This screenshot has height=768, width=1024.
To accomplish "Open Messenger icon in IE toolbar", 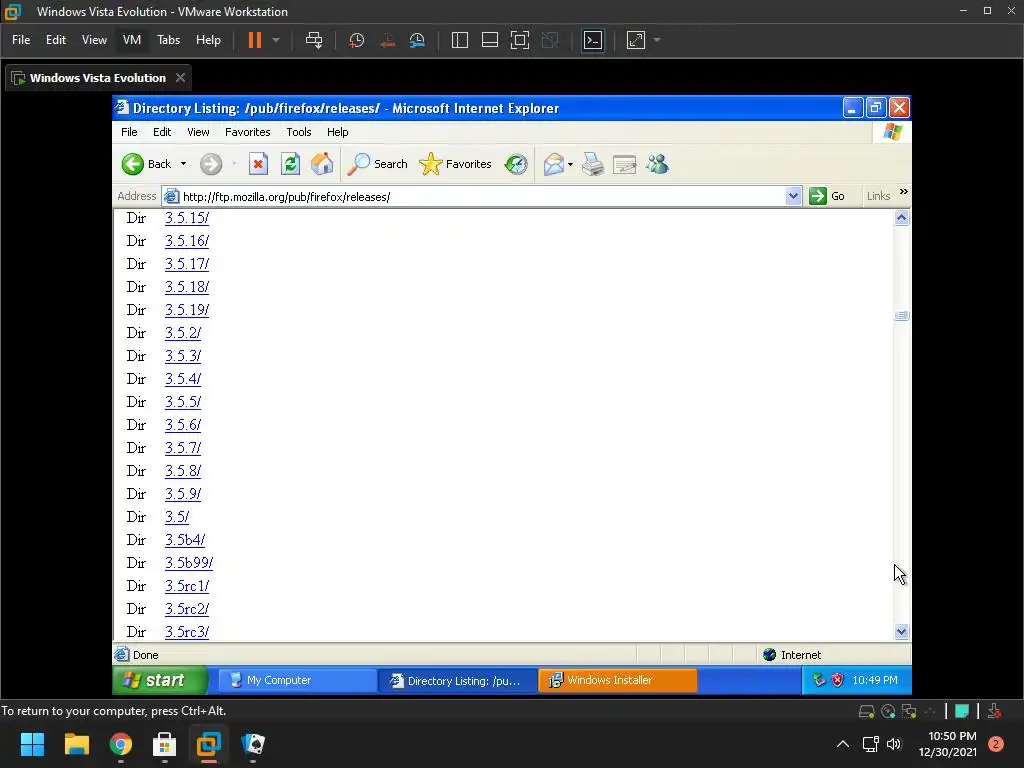I will (x=657, y=164).
